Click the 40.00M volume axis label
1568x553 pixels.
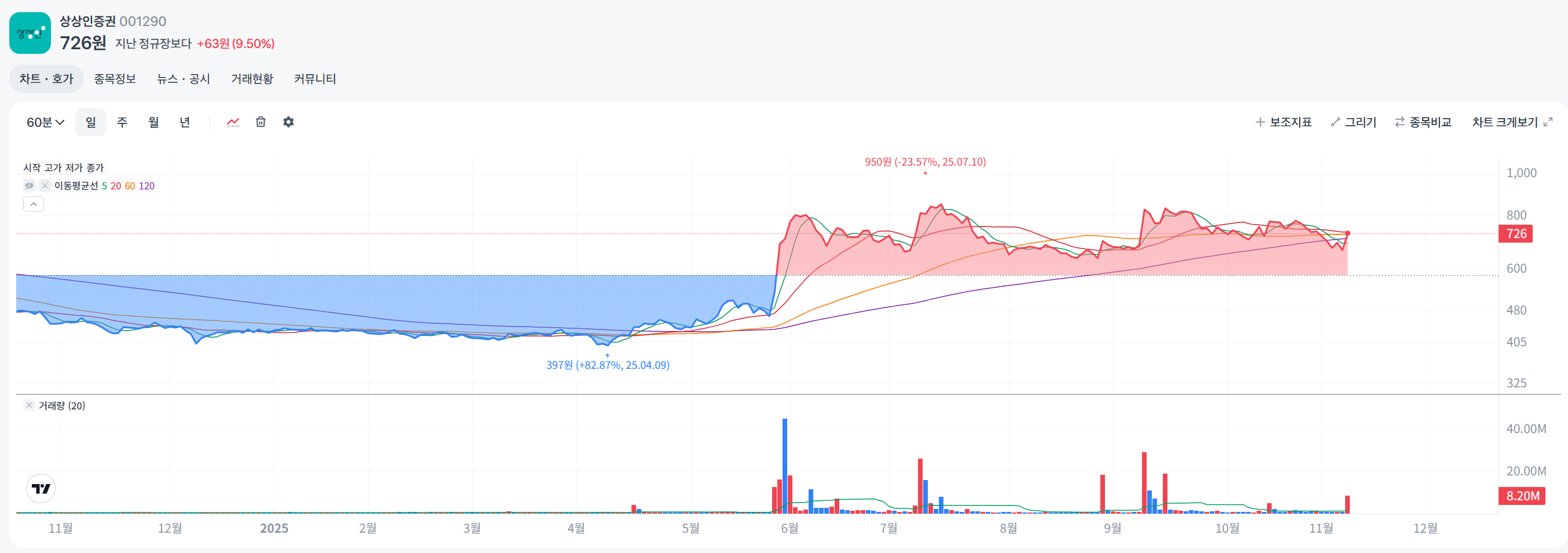pyautogui.click(x=1526, y=429)
